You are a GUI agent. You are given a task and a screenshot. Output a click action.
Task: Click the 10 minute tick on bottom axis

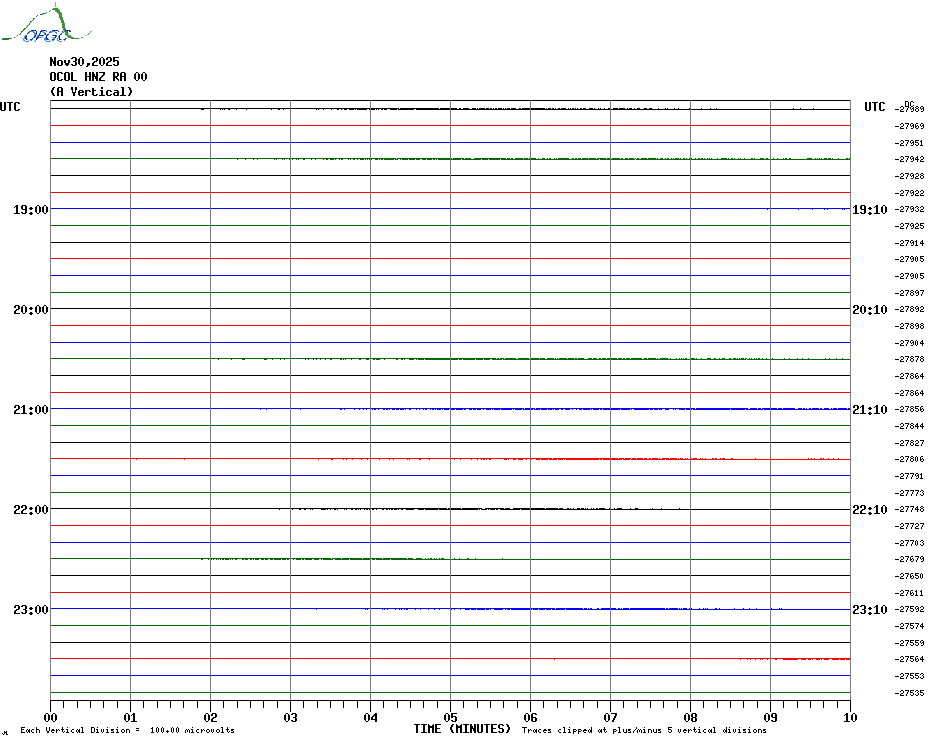849,717
